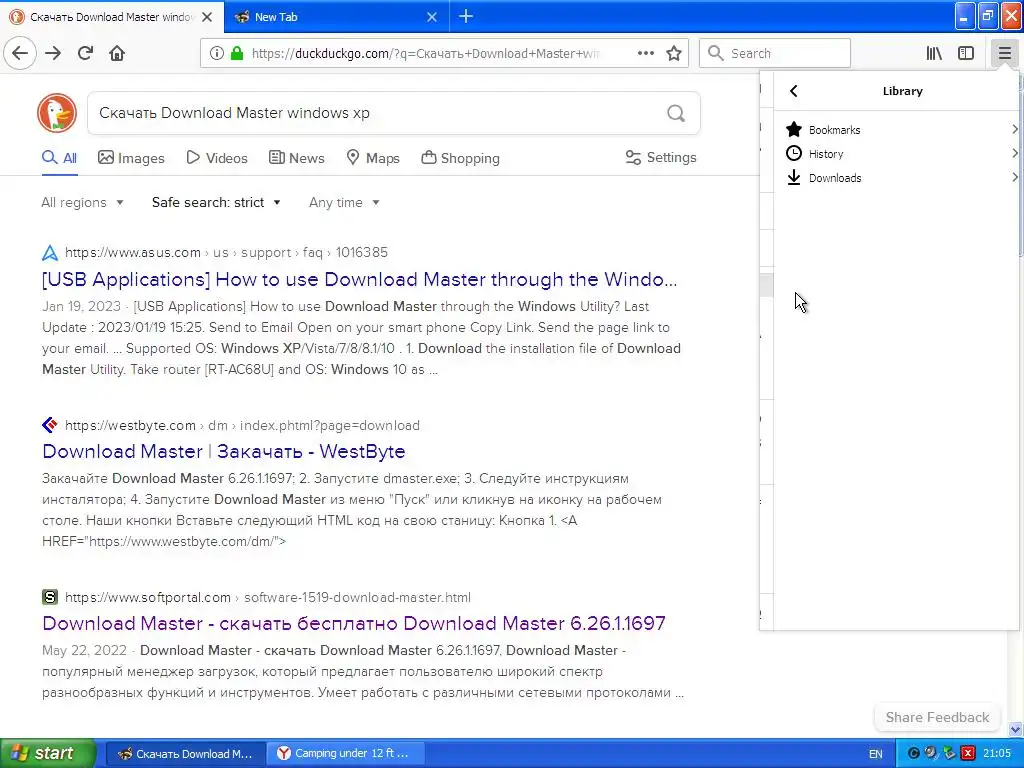Reload the current page
The image size is (1024, 768).
[x=85, y=53]
